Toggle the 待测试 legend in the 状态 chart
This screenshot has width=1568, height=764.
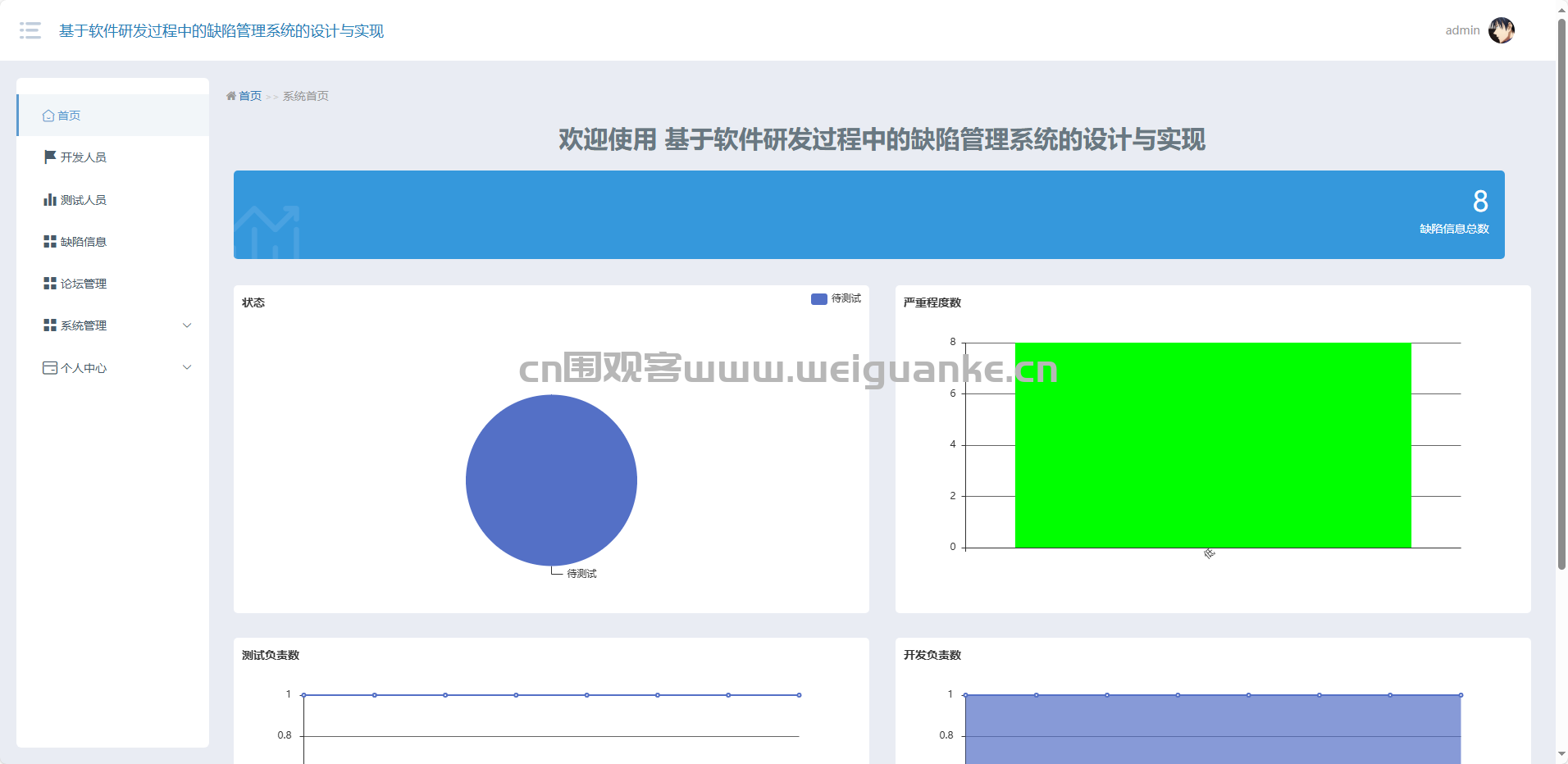(836, 299)
